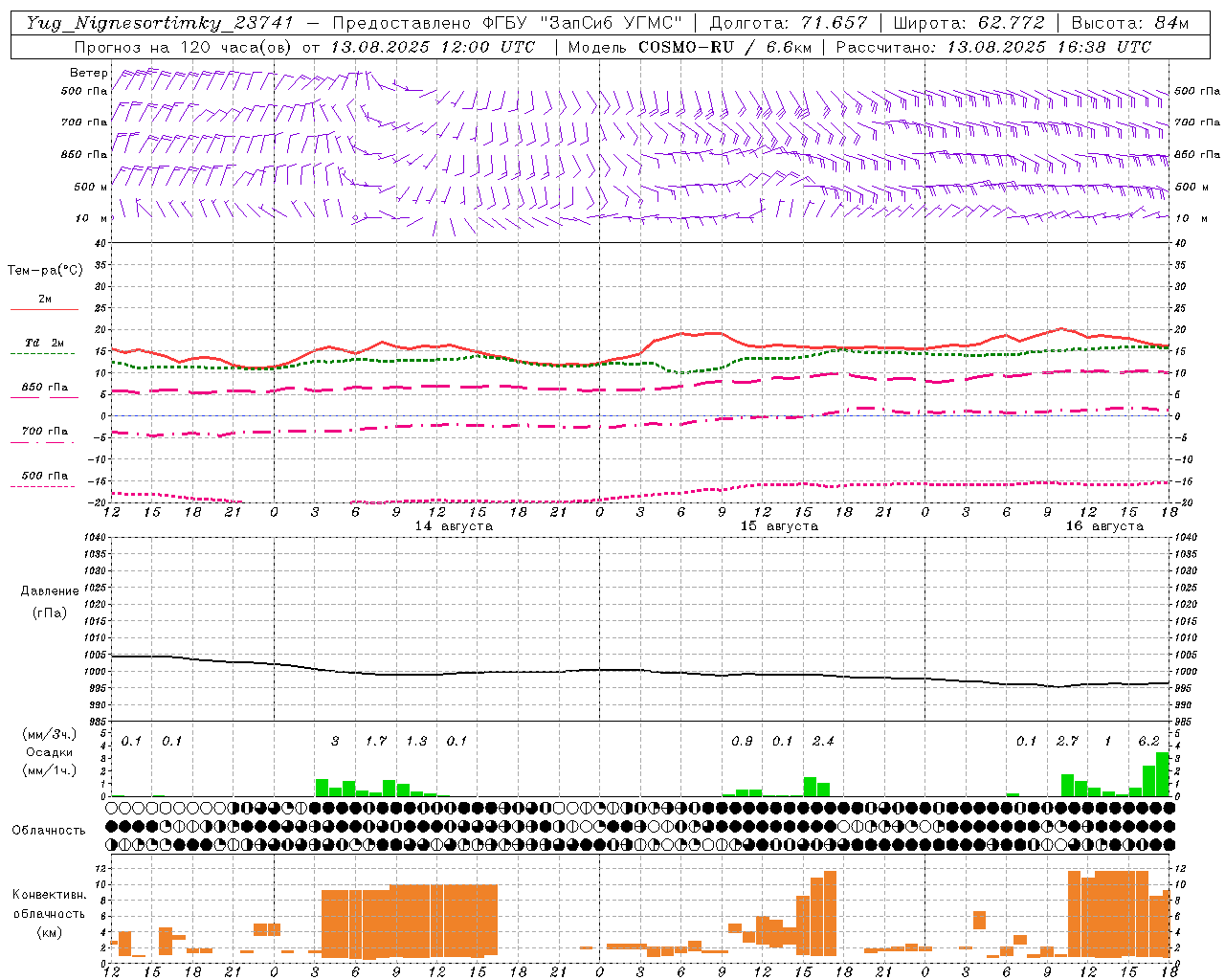The width and height of the screenshot is (1225, 980).
Task: Click the precipitation value '2.7'
Action: click(1067, 741)
